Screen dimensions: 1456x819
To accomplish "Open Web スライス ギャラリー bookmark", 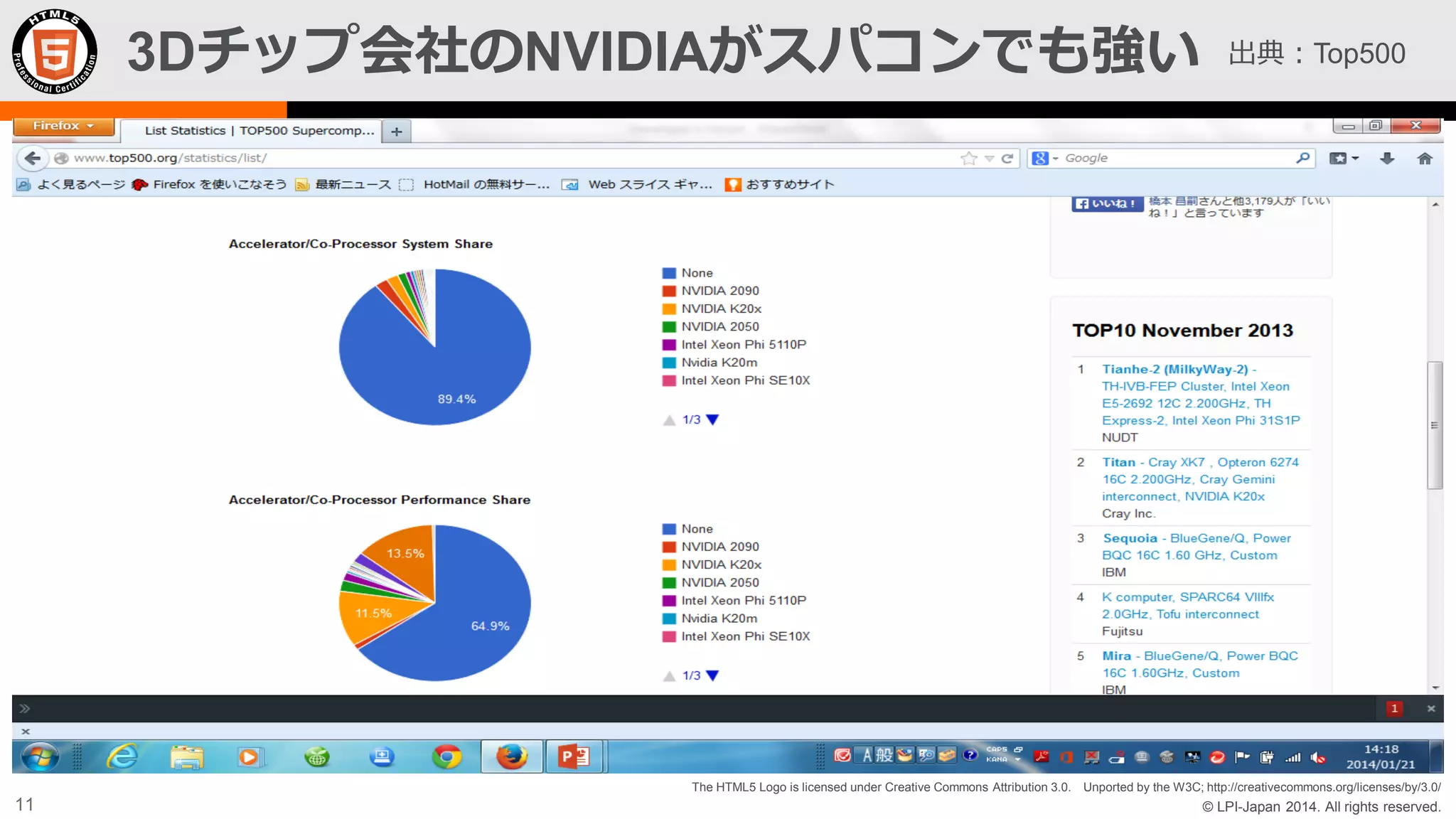I will [x=637, y=185].
